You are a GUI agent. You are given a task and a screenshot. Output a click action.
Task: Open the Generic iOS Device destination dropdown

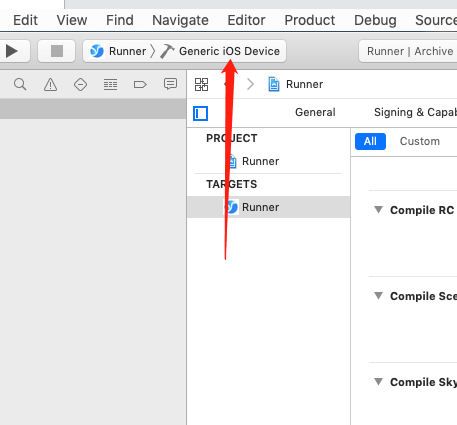(229, 51)
